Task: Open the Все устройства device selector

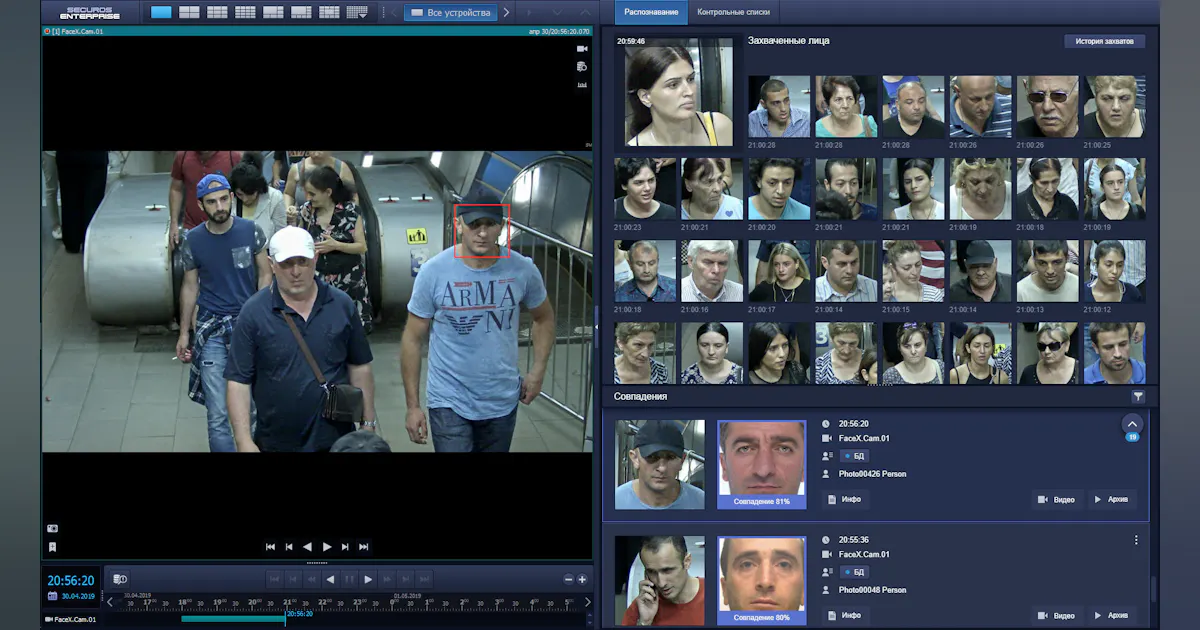Action: tap(451, 12)
